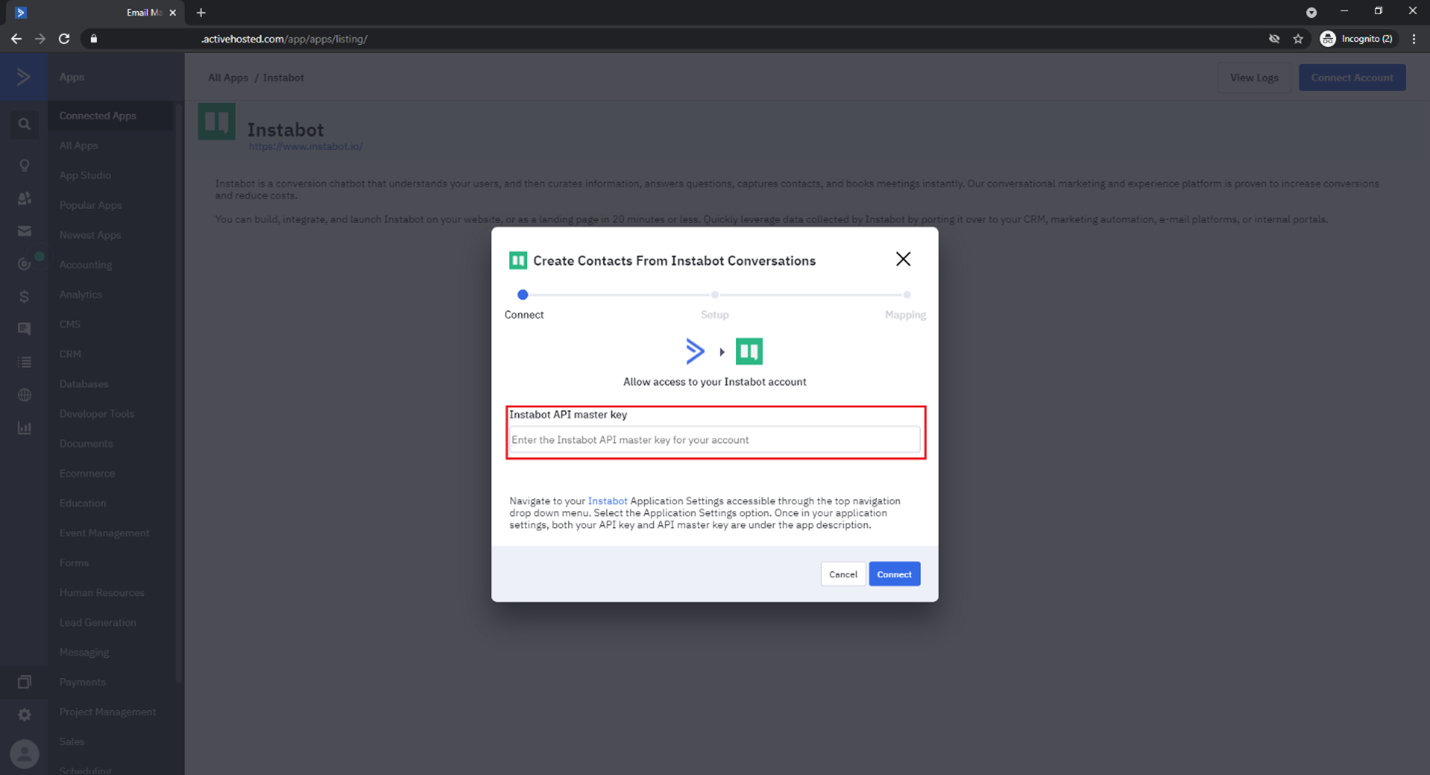Open Payments category

pyautogui.click(x=82, y=682)
